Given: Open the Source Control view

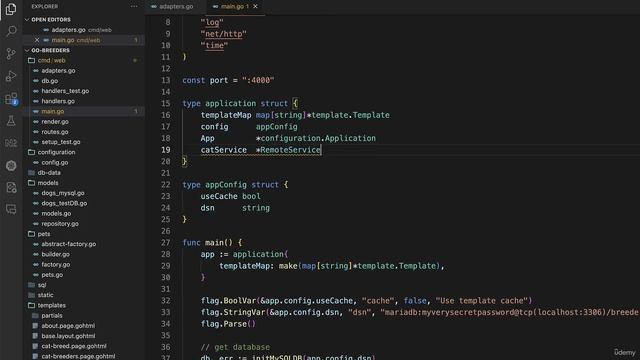Looking at the screenshot, I should point(11,53).
